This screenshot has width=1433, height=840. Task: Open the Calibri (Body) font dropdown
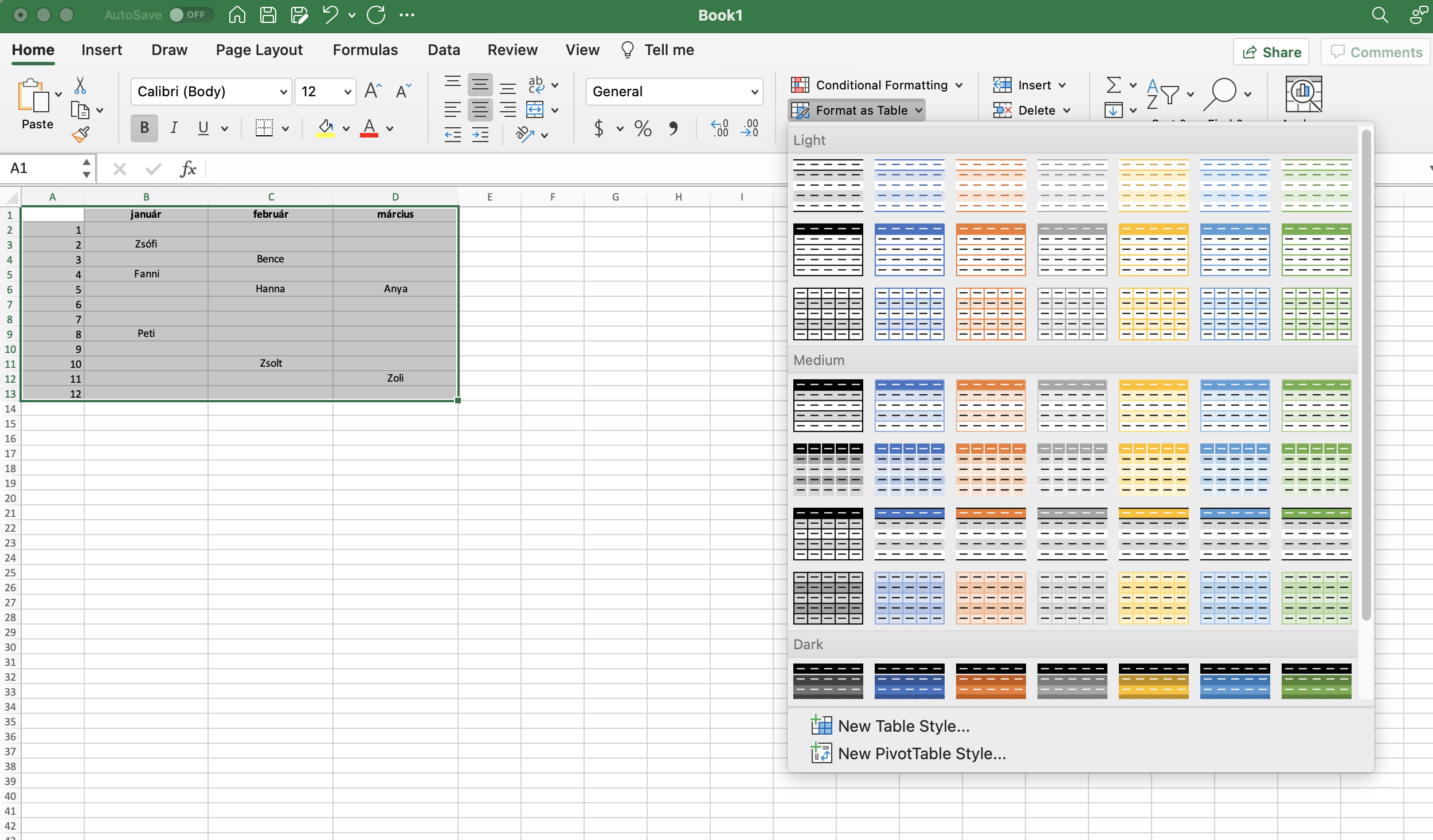point(283,92)
